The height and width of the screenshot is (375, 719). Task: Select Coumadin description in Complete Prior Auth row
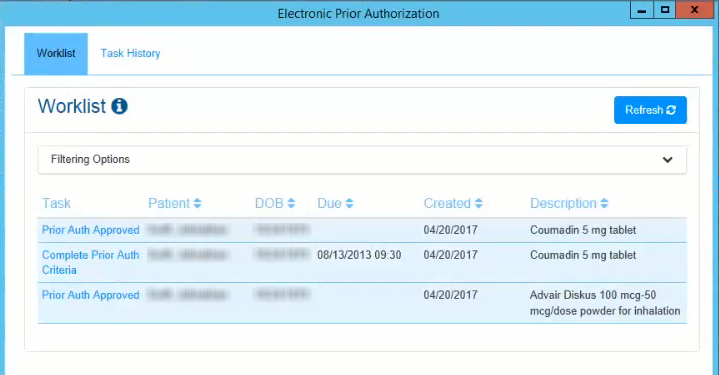coord(583,255)
